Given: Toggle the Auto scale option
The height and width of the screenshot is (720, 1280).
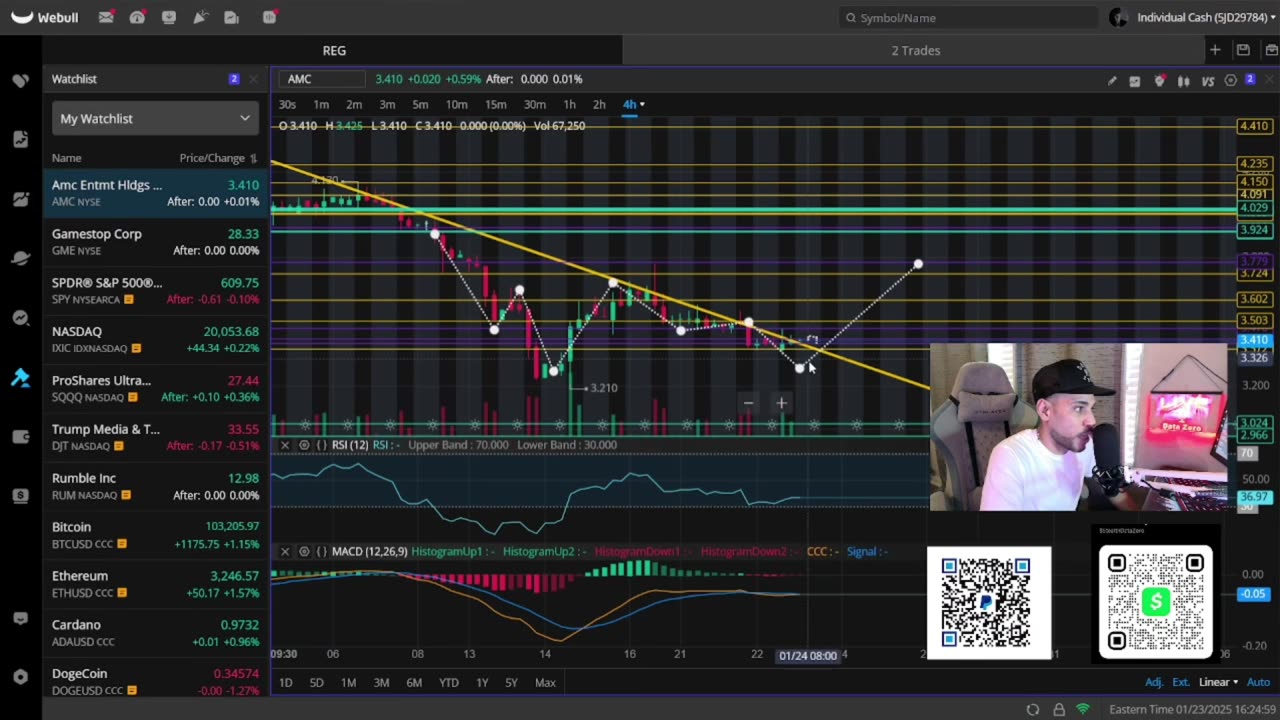Looking at the screenshot, I should coord(1258,682).
